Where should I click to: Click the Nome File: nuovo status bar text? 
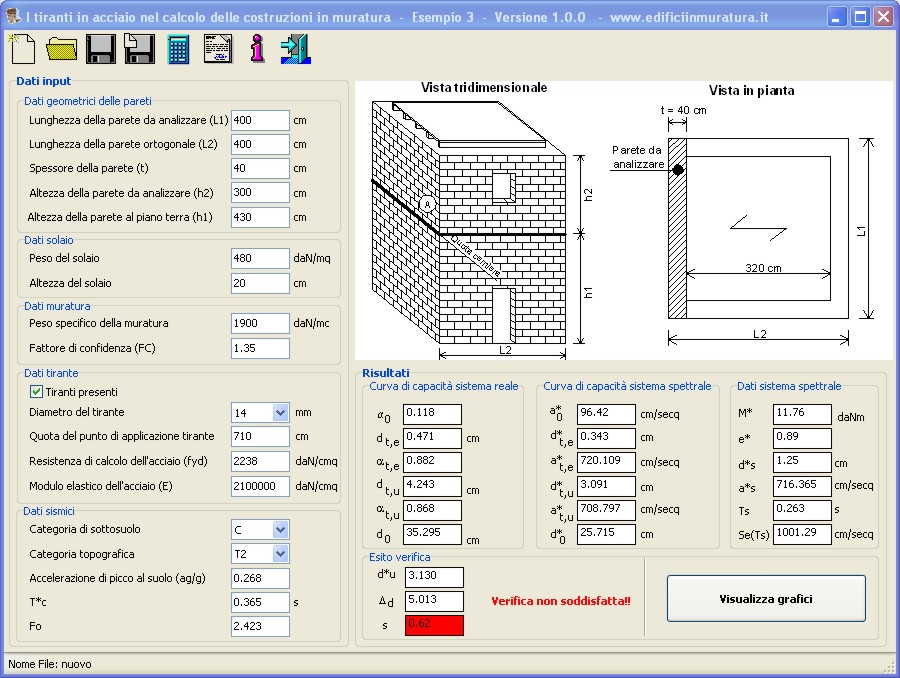[50, 664]
